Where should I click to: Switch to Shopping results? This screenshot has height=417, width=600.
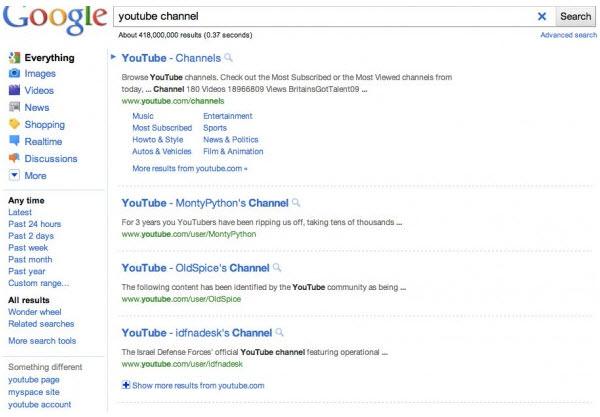[45, 125]
